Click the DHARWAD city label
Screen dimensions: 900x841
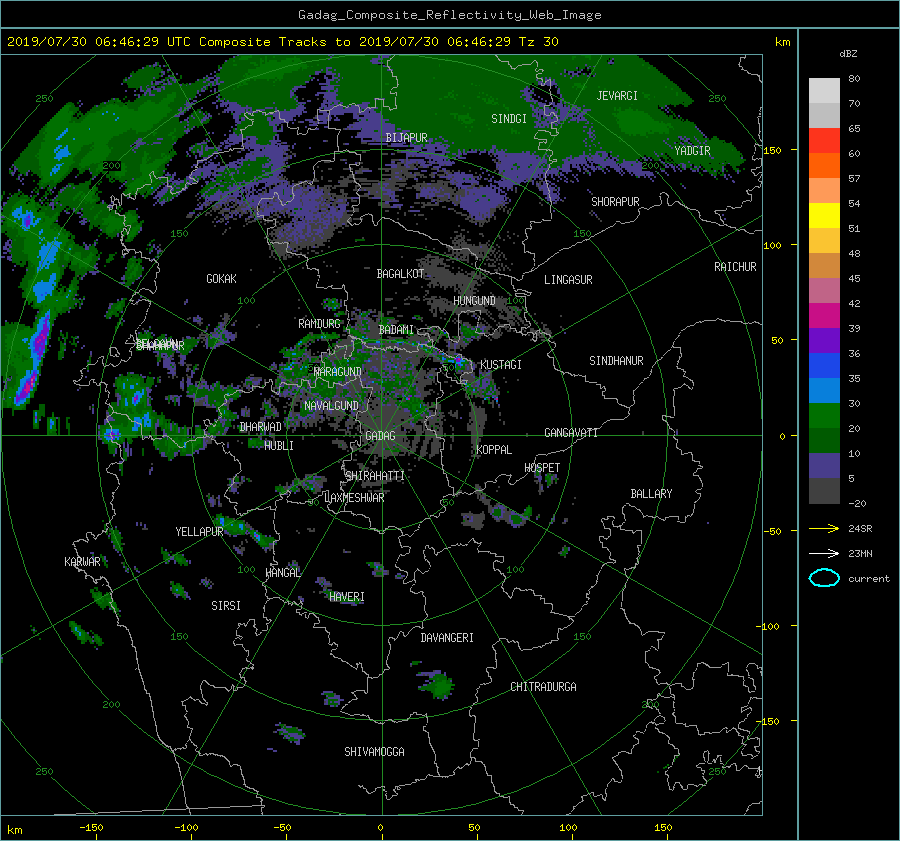[x=261, y=427]
